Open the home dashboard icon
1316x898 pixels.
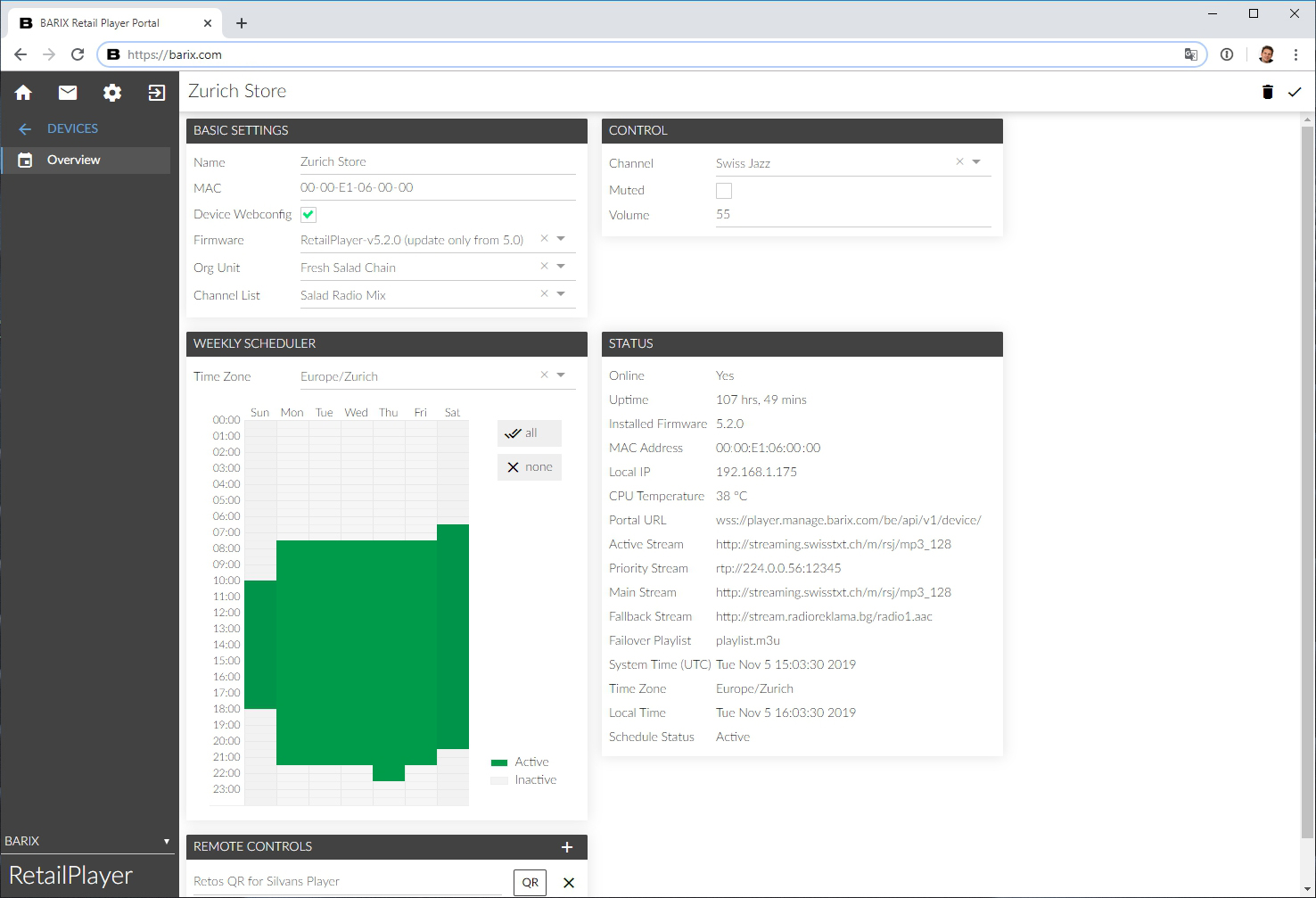(23, 92)
